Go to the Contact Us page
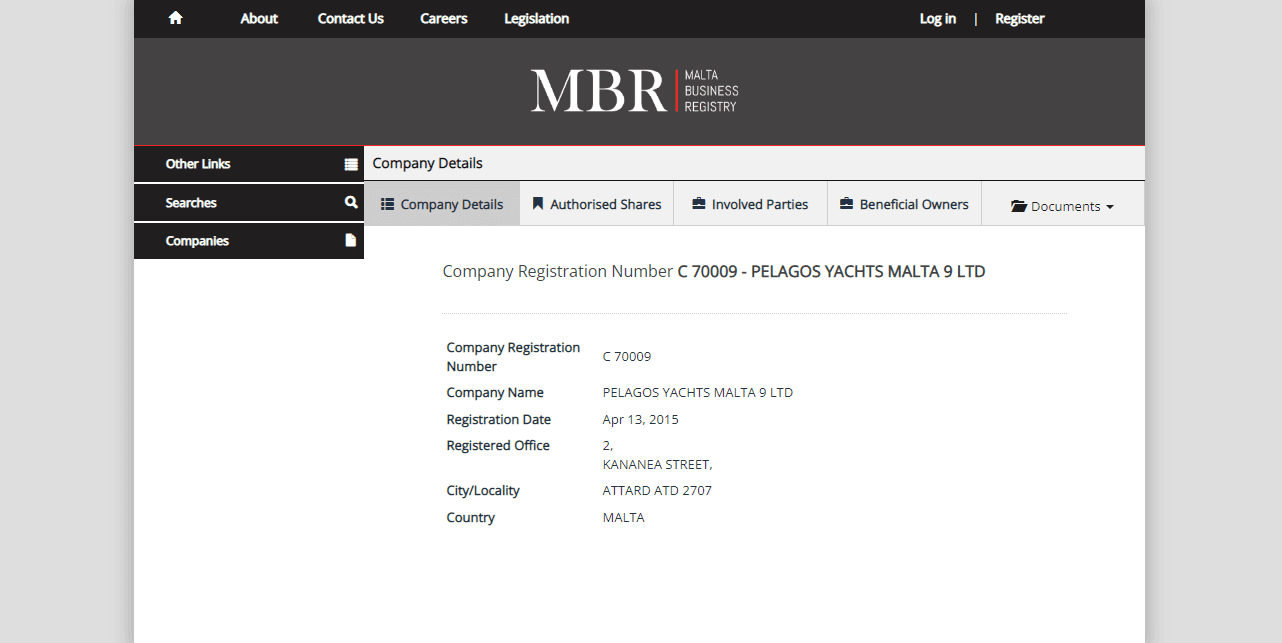Screen dimensions: 1282x643 pos(350,18)
